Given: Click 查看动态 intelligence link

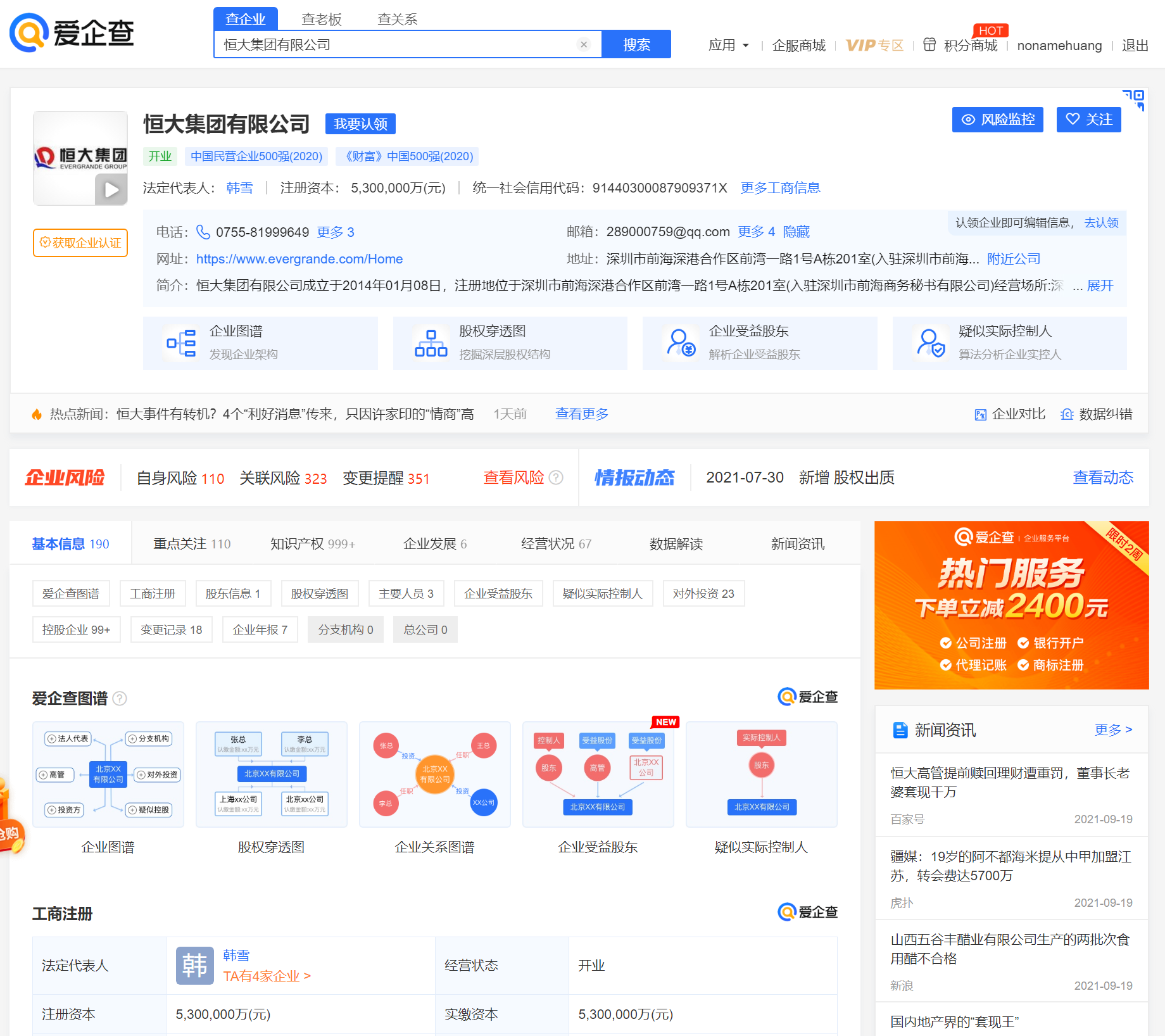Looking at the screenshot, I should click(1103, 477).
